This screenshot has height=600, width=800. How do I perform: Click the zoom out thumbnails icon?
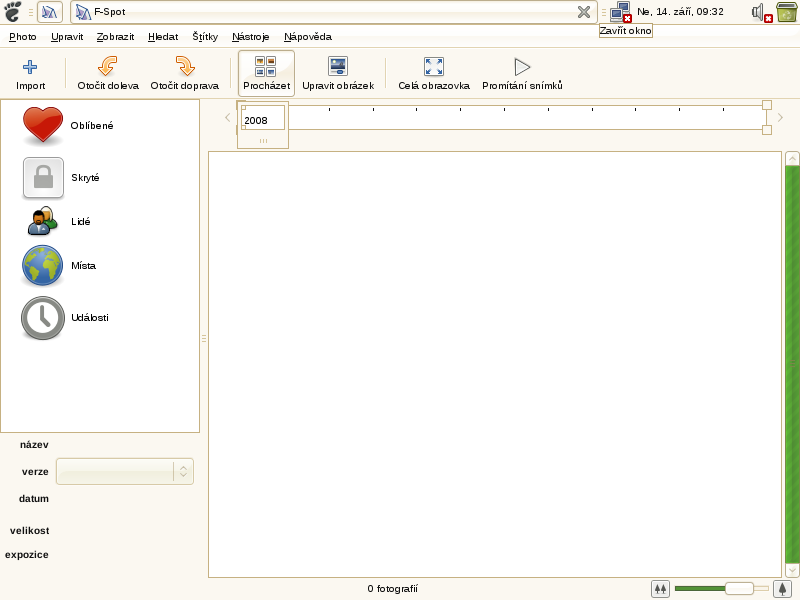pyautogui.click(x=660, y=589)
